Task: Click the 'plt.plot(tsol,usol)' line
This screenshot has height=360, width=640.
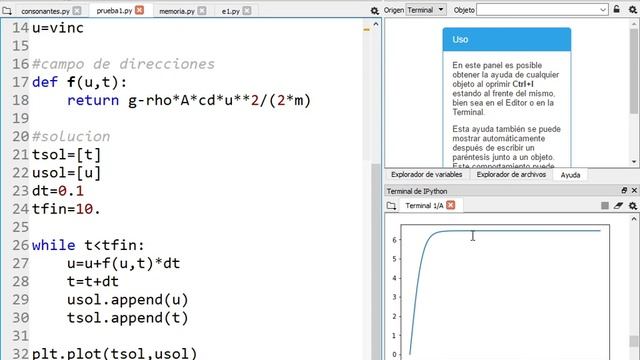Action: 114,353
